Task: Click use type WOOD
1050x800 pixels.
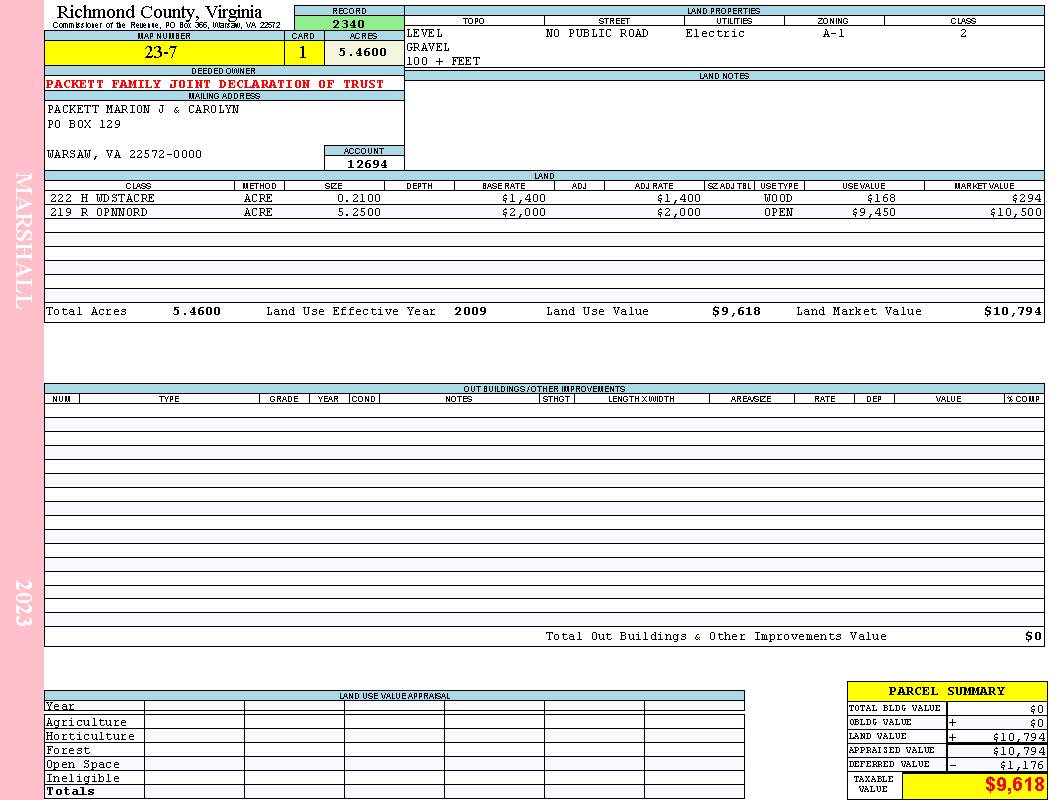Action: point(778,199)
